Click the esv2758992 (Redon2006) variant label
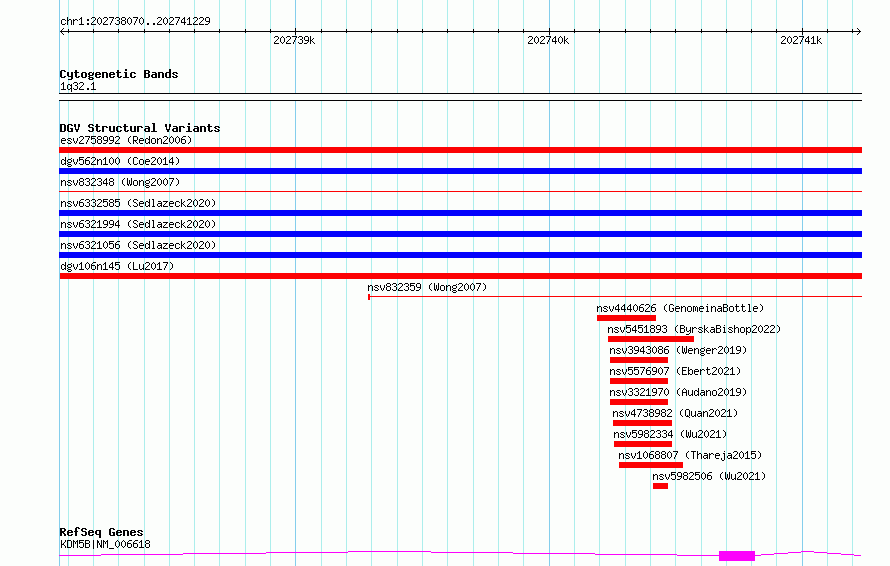 click(126, 140)
